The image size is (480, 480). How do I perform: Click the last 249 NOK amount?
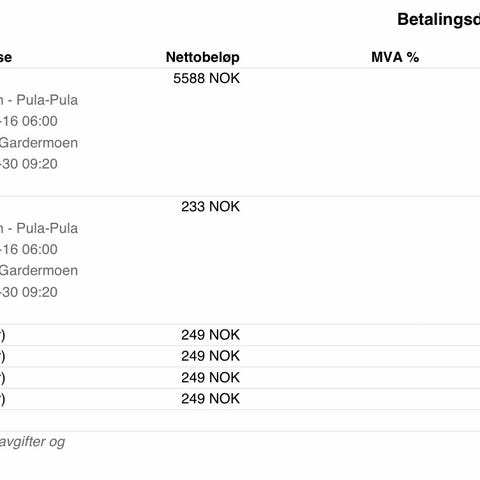coord(210,399)
